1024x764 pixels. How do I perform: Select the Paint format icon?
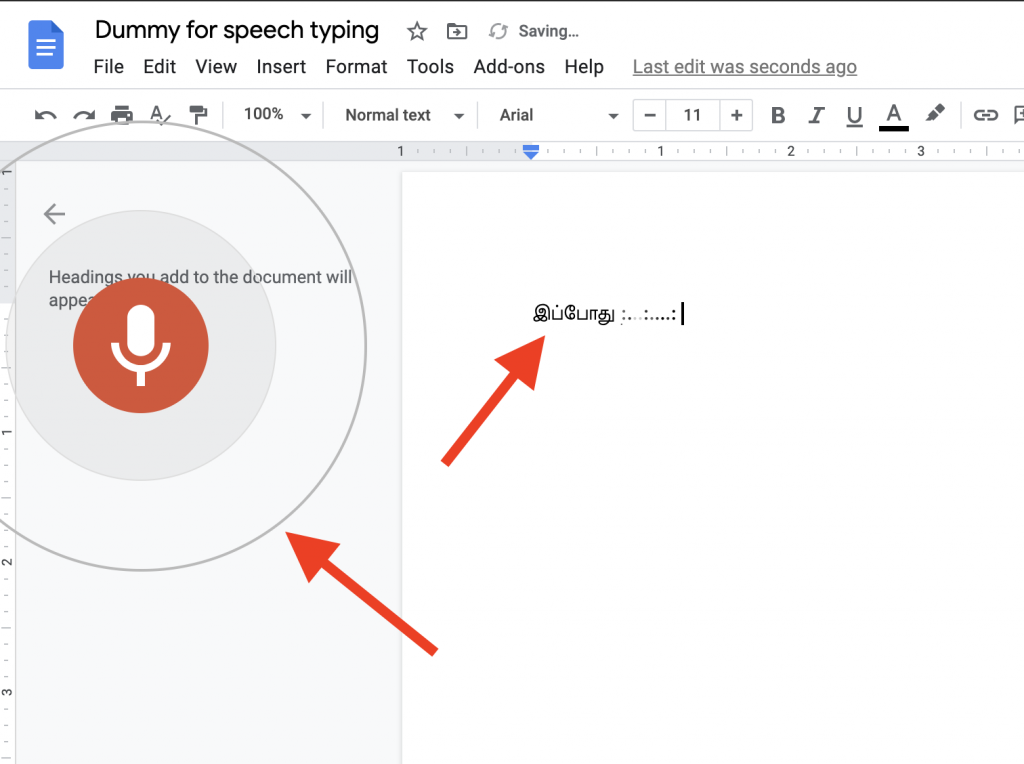point(198,115)
